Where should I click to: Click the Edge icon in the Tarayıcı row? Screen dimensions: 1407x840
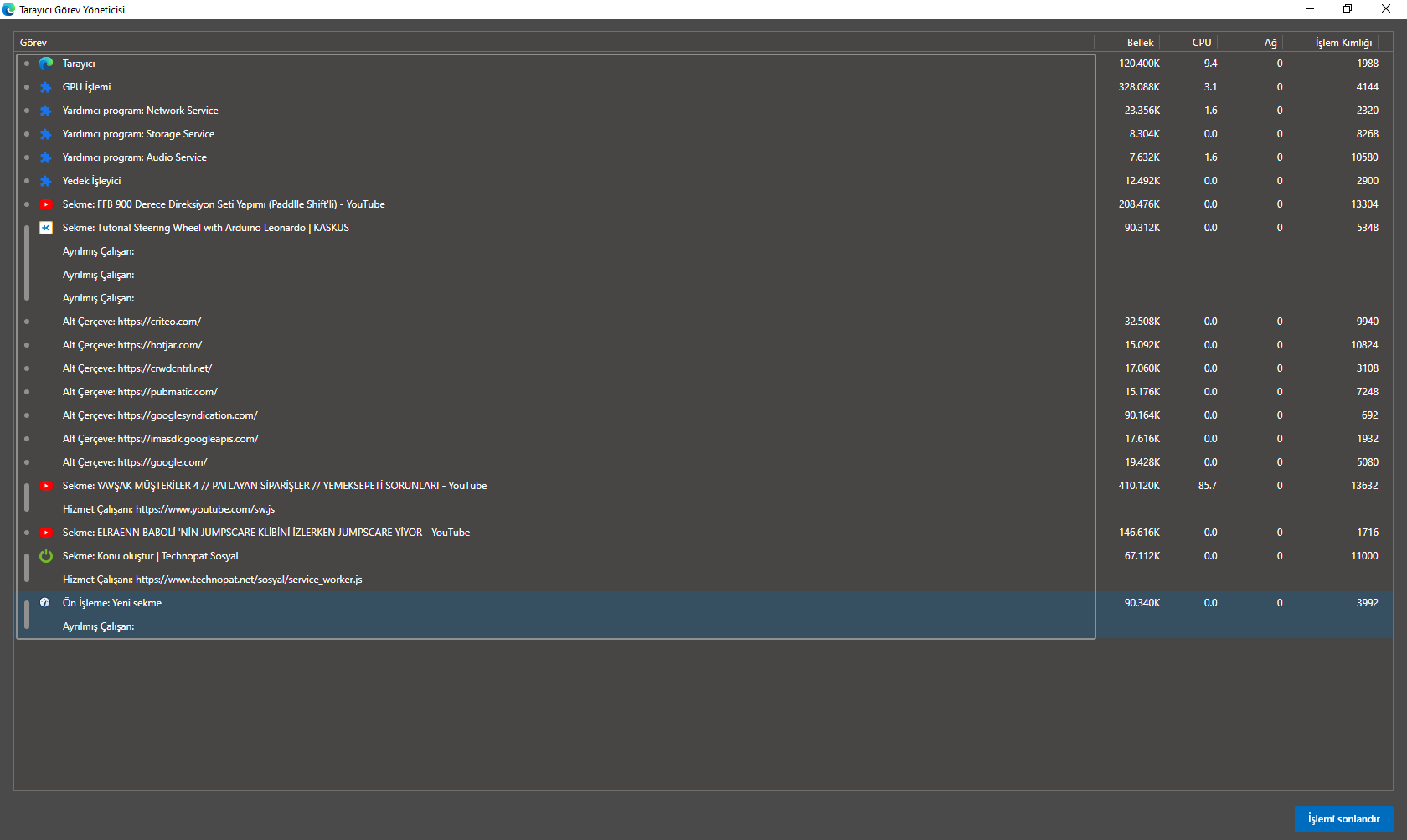pyautogui.click(x=46, y=64)
